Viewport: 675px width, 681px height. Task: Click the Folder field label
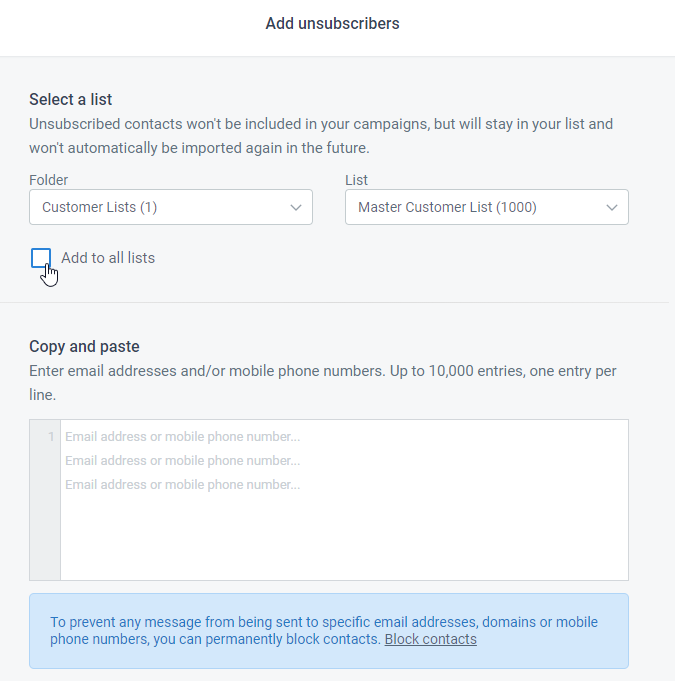[x=48, y=180]
